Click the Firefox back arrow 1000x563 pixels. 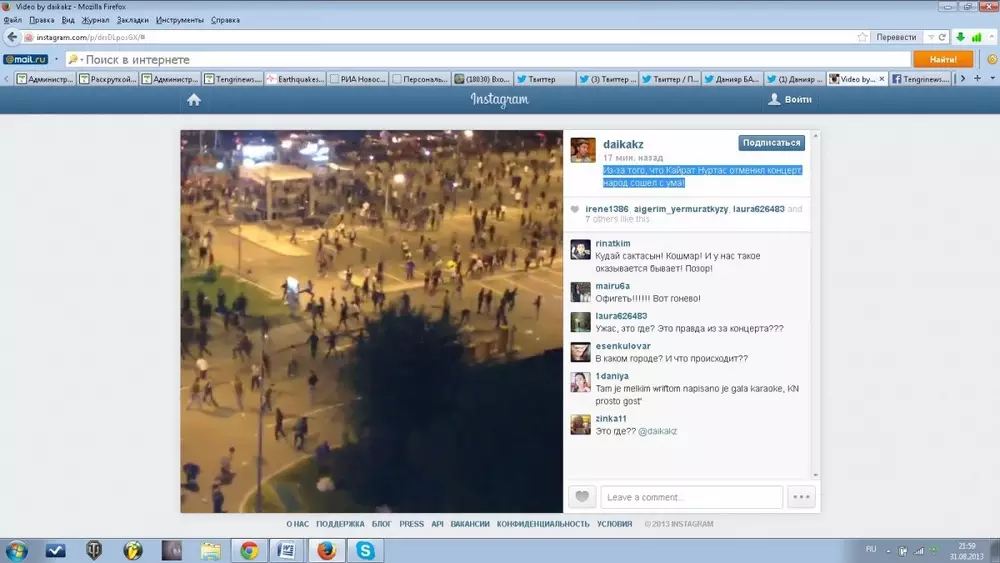12,37
